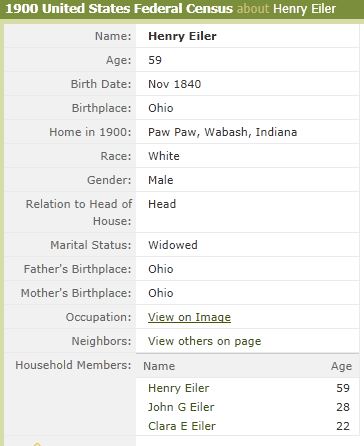Open the Neighbors "View others on page" link
Viewport: 364px width, 446px height.
click(x=205, y=341)
